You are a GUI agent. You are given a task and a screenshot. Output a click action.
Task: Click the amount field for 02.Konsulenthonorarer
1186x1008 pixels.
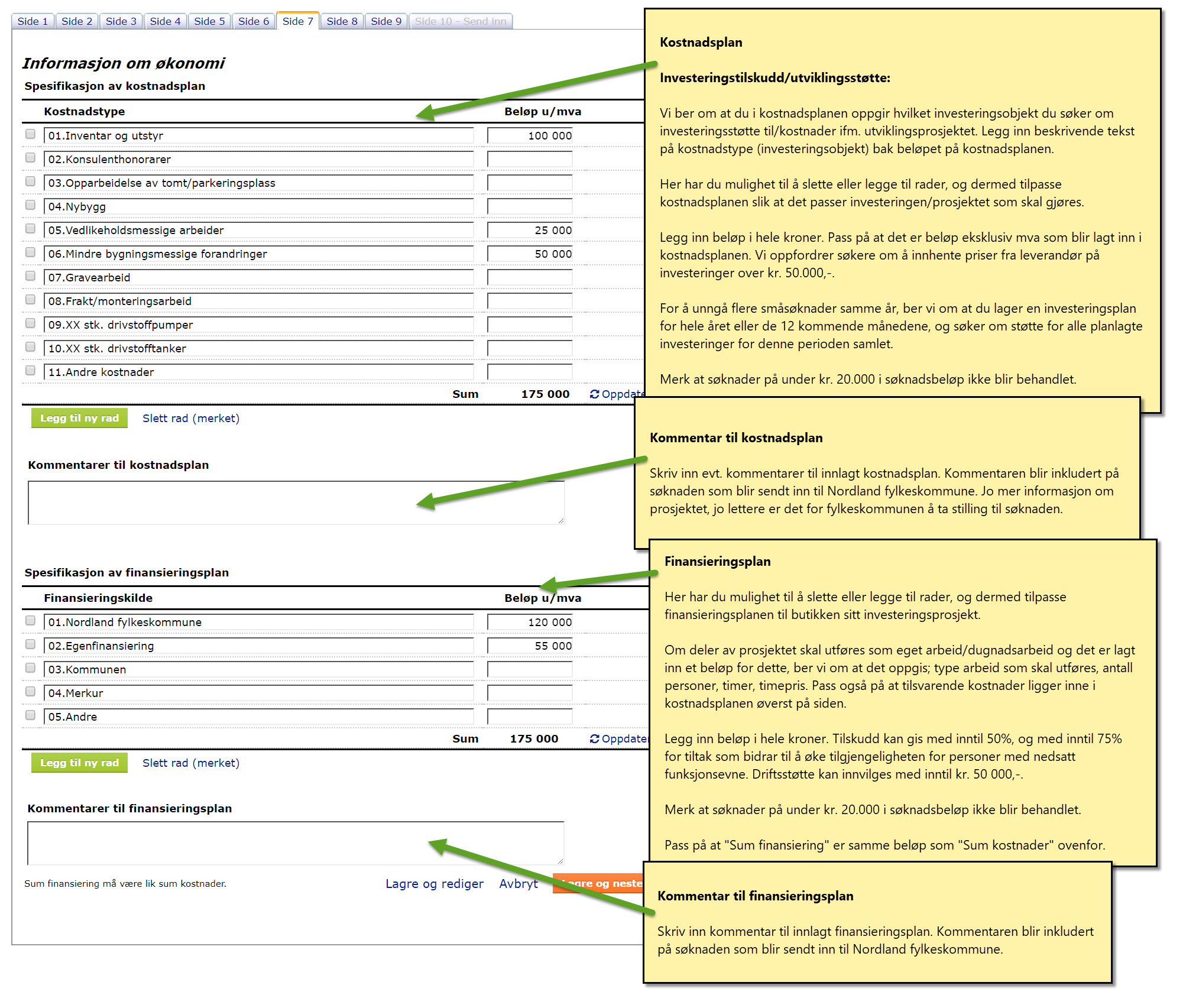click(530, 159)
